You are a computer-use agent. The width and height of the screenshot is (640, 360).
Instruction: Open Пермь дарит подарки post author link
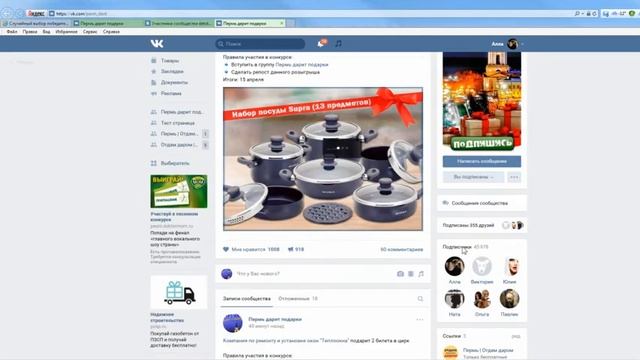[x=275, y=319]
